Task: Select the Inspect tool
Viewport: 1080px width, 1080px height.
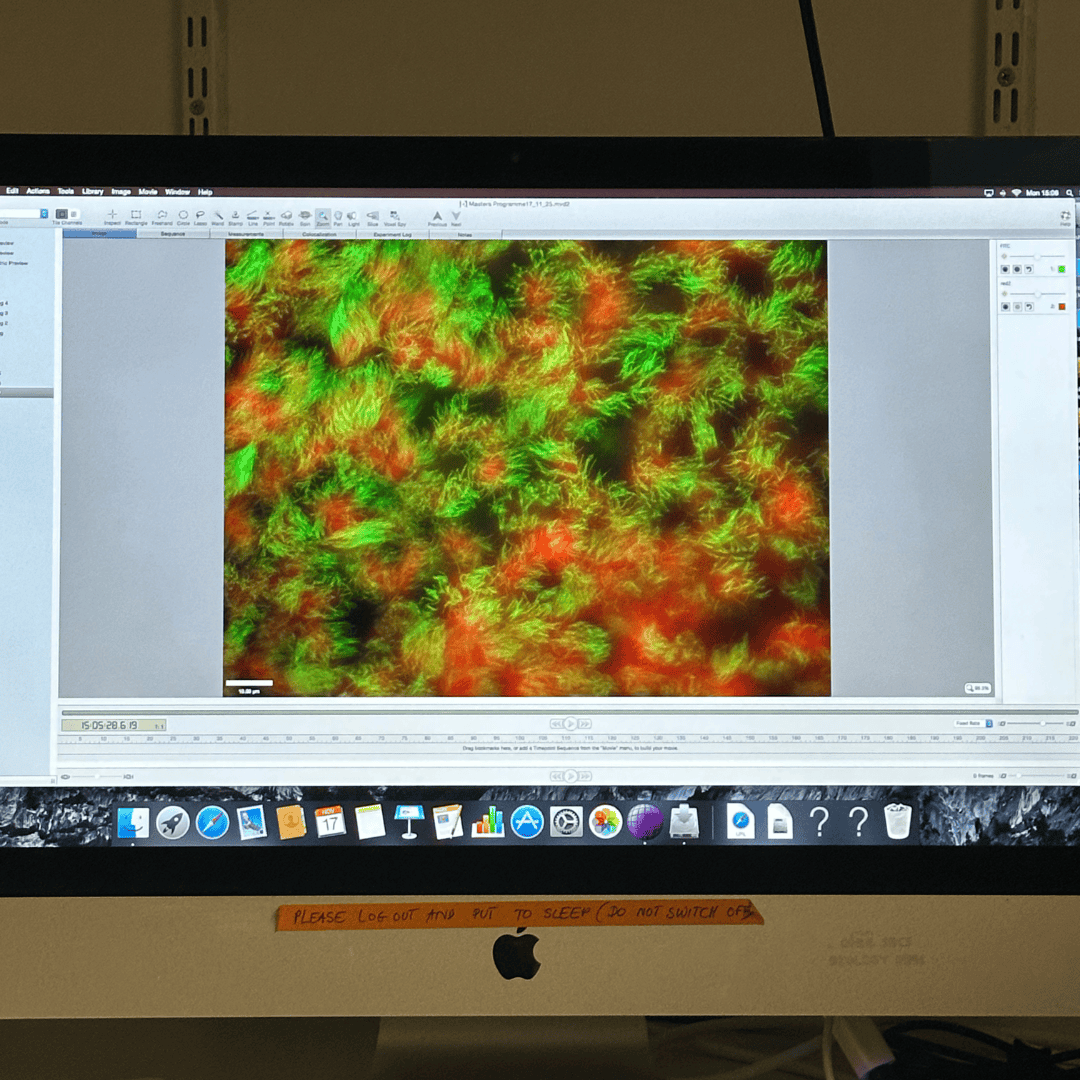Action: click(112, 216)
